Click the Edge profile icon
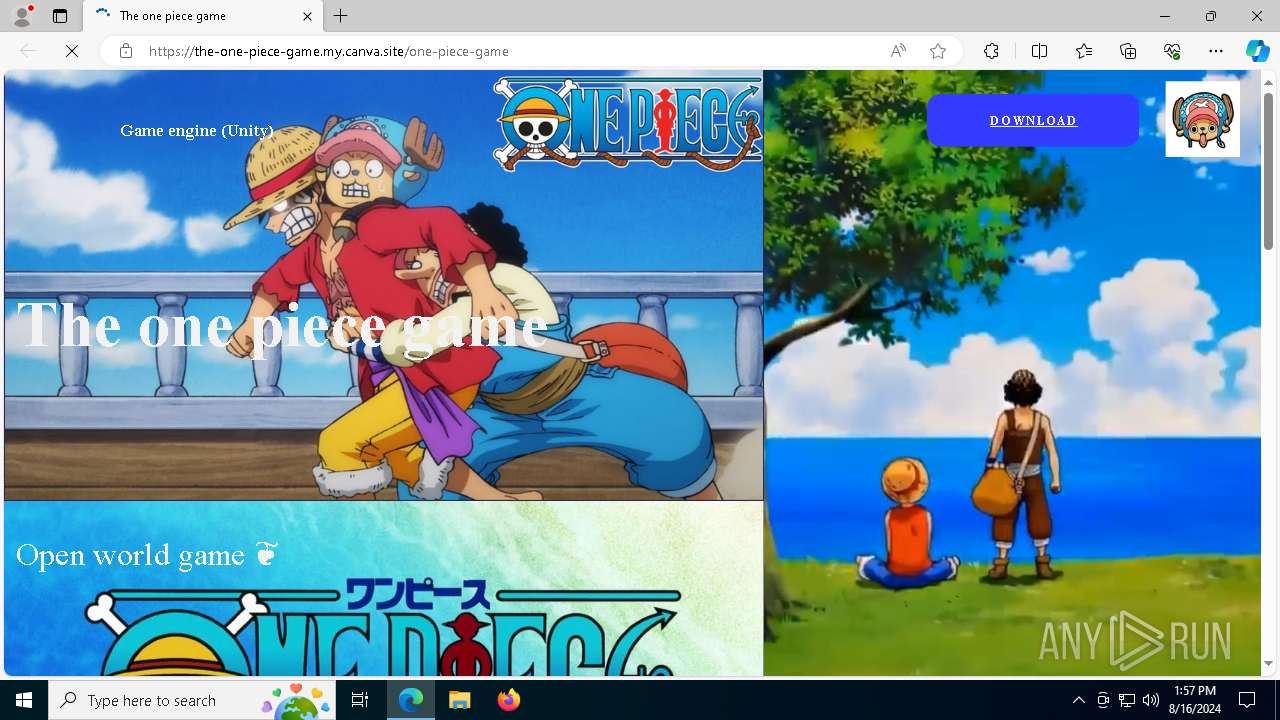Viewport: 1280px width, 720px height. pyautogui.click(x=22, y=16)
